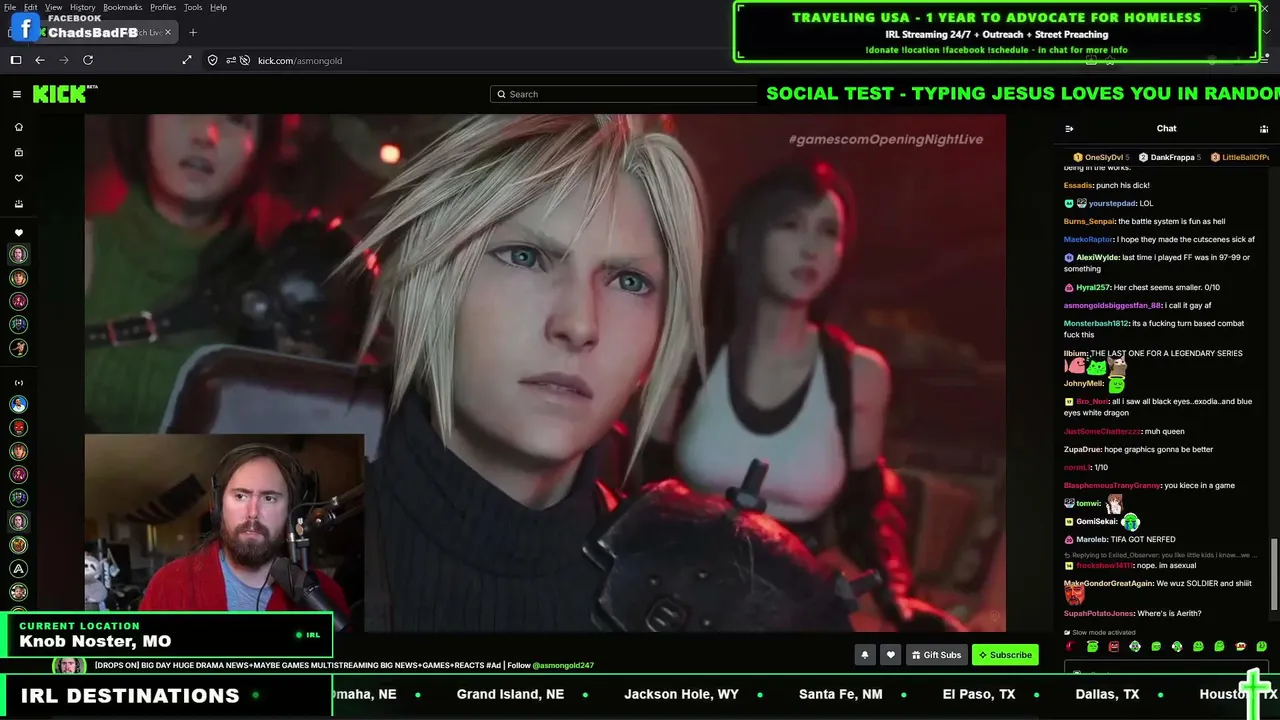Open the Help menu
Screen dimensions: 1280x720
(218, 7)
